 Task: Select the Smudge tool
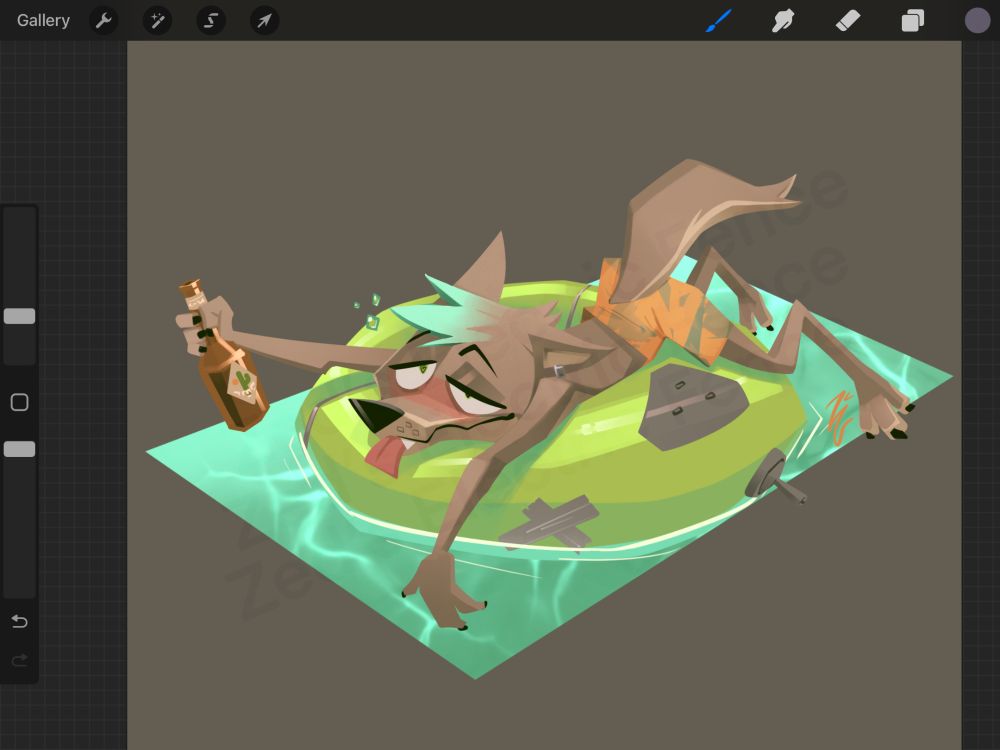(x=783, y=20)
